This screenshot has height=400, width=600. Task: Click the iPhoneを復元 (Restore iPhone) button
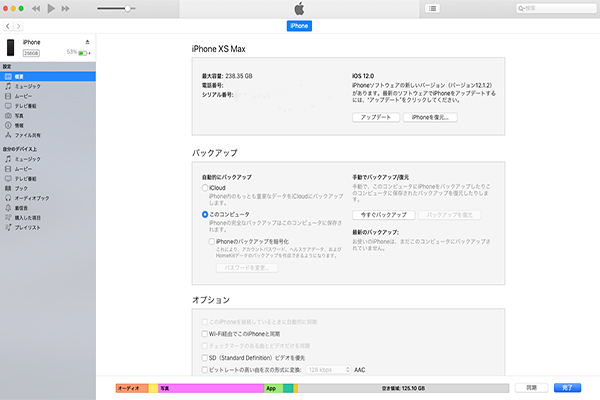tap(430, 118)
